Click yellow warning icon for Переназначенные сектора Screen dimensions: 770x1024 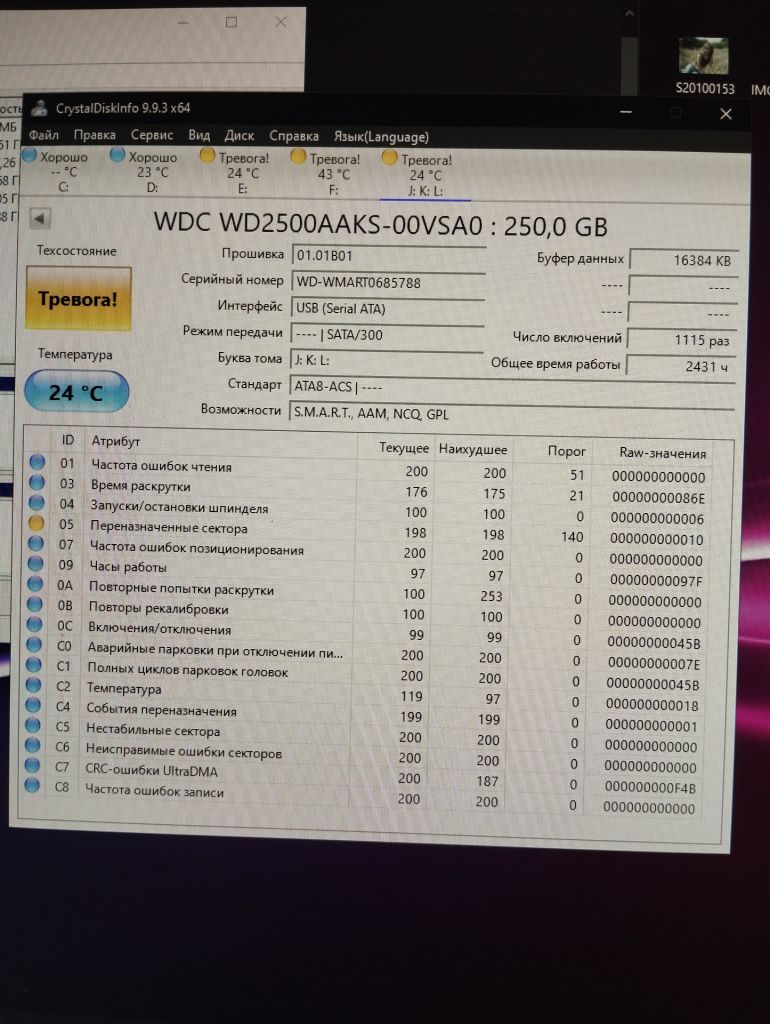37,523
